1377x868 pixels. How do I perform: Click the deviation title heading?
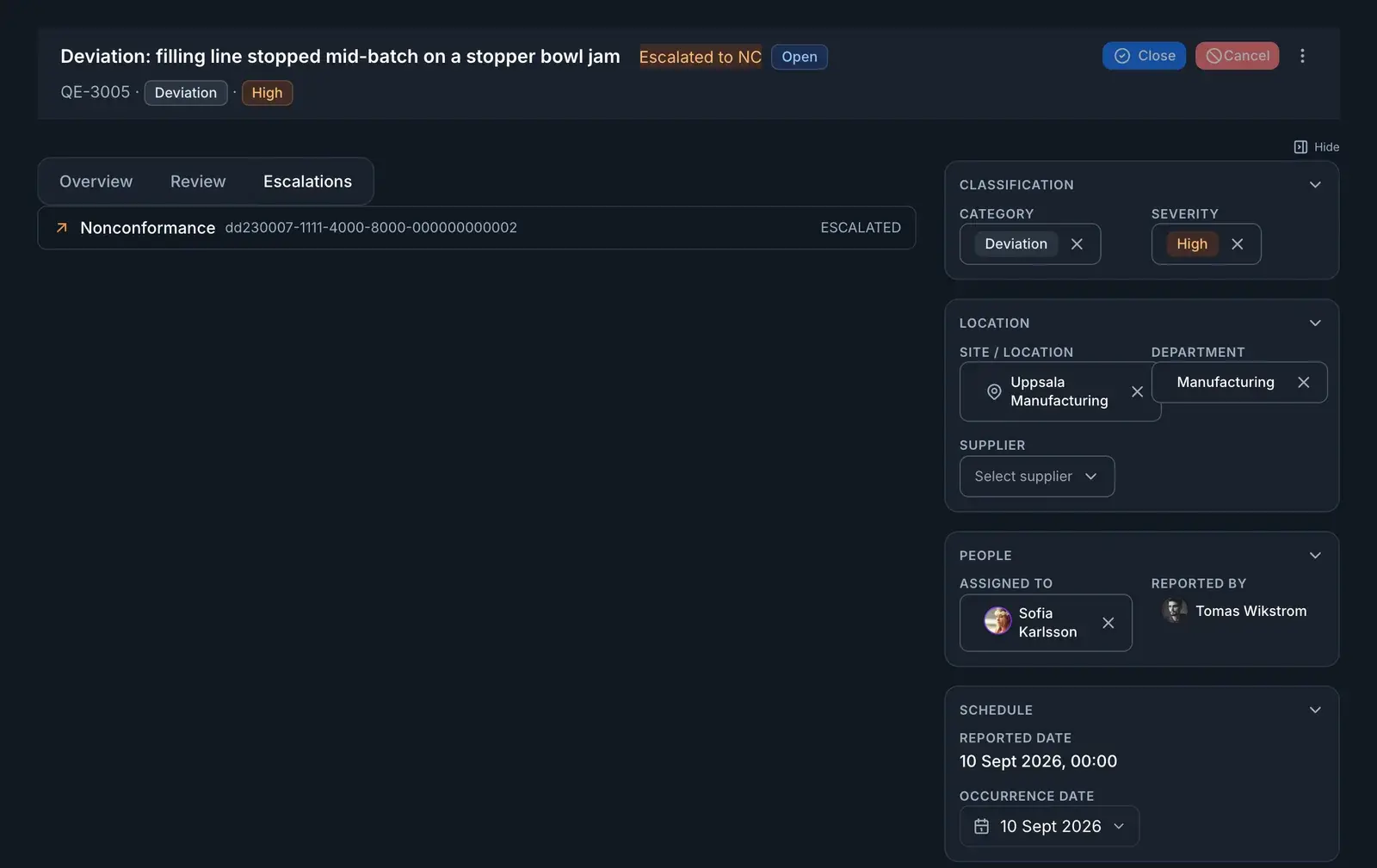click(x=340, y=57)
